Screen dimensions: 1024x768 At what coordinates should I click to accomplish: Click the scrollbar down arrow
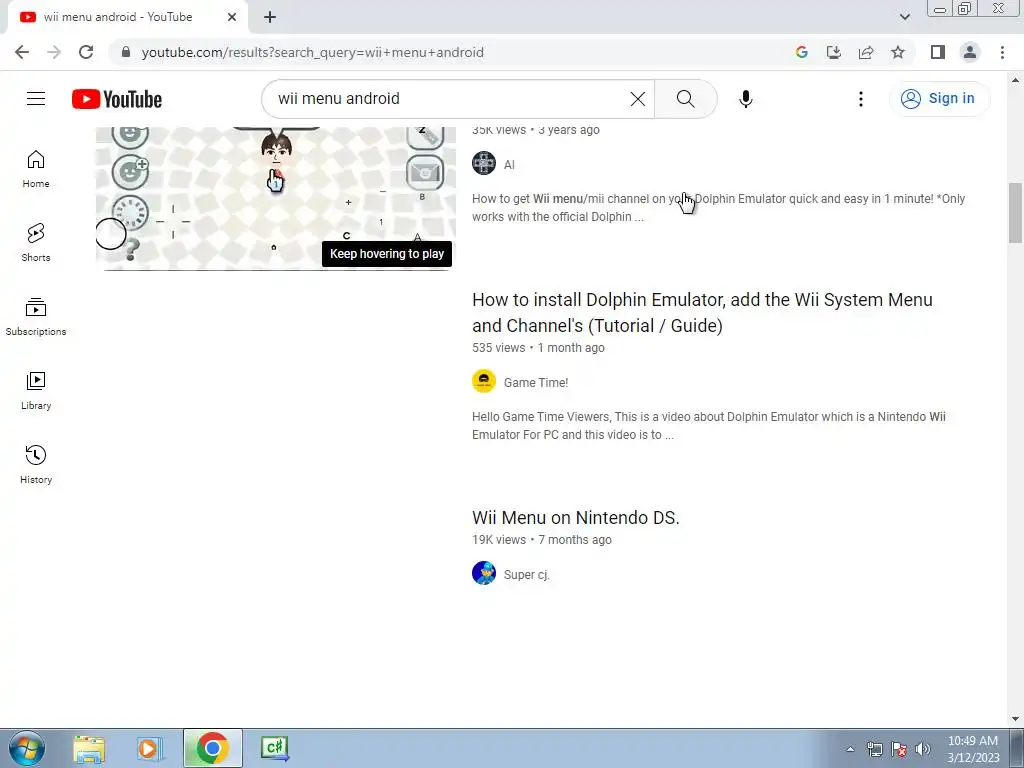point(1015,719)
